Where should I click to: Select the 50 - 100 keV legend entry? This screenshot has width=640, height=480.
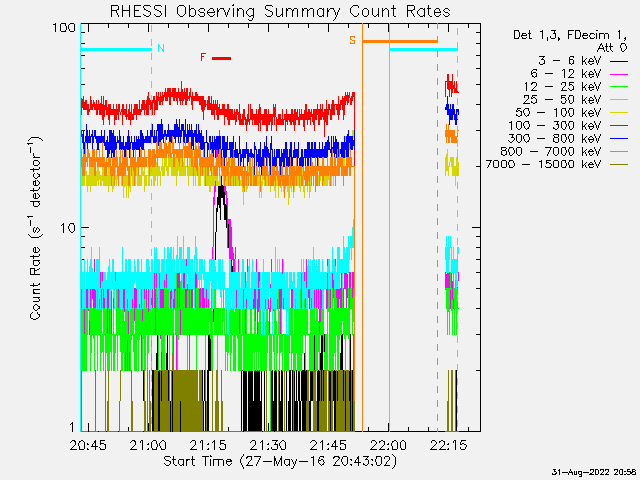pos(572,113)
